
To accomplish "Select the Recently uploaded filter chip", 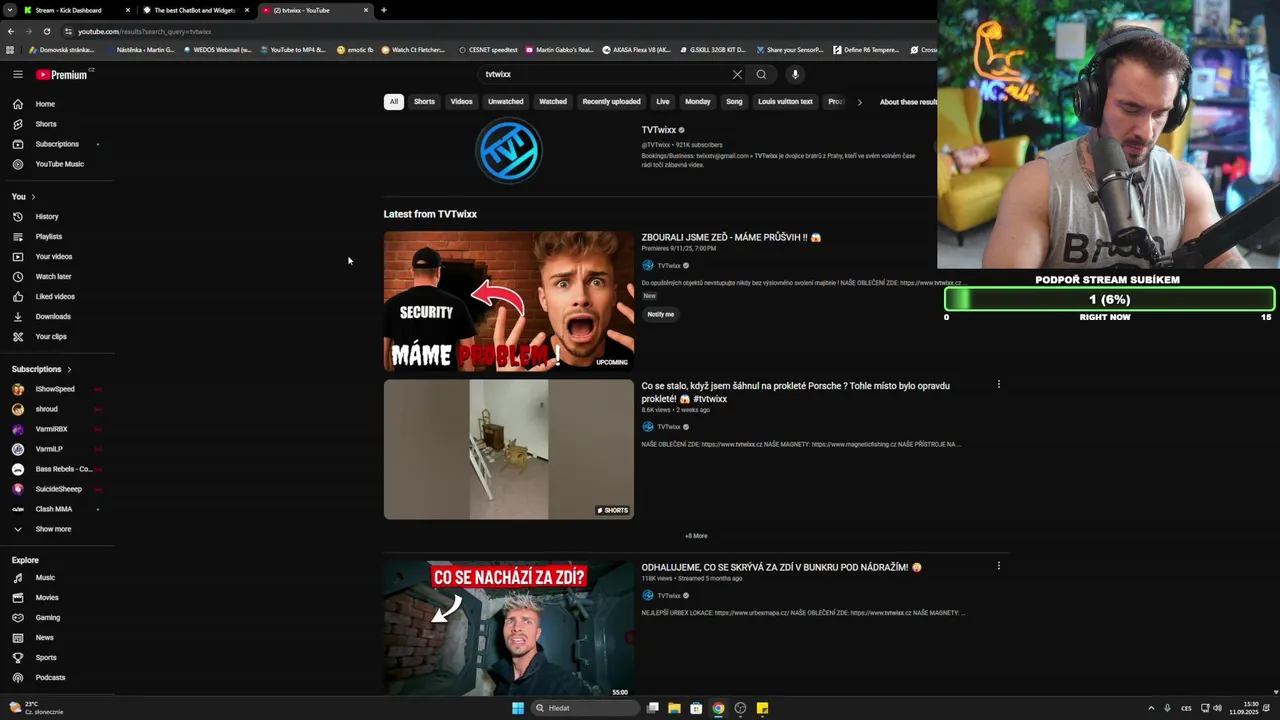I will (x=611, y=102).
